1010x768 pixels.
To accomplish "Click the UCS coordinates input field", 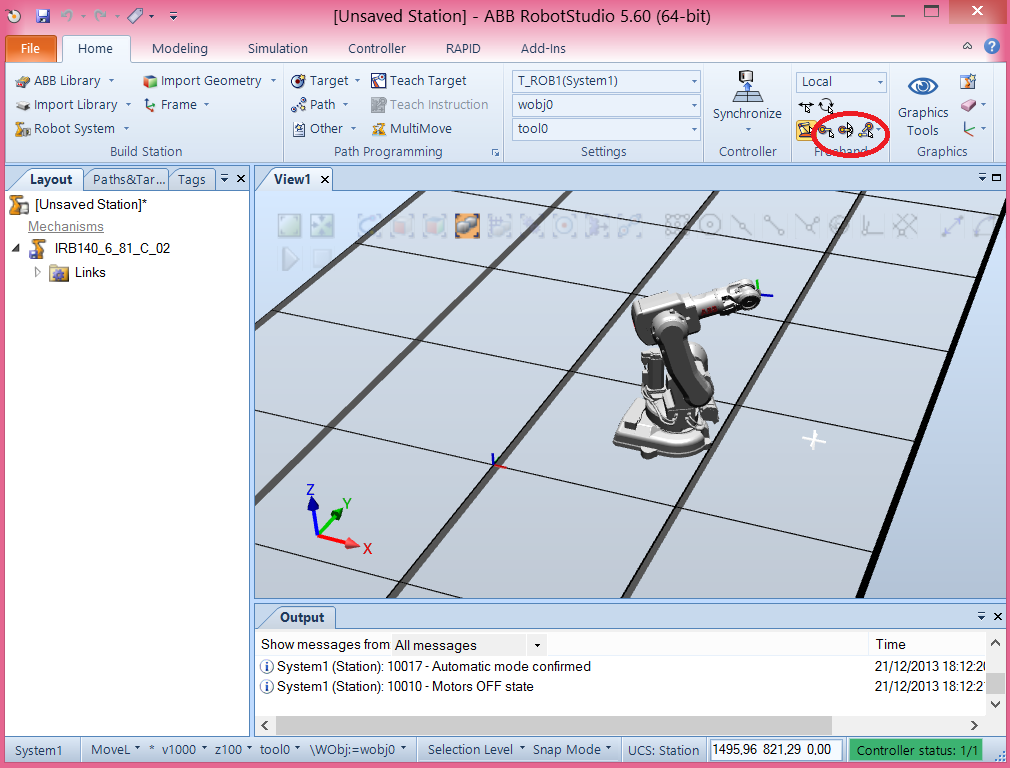I will (775, 748).
